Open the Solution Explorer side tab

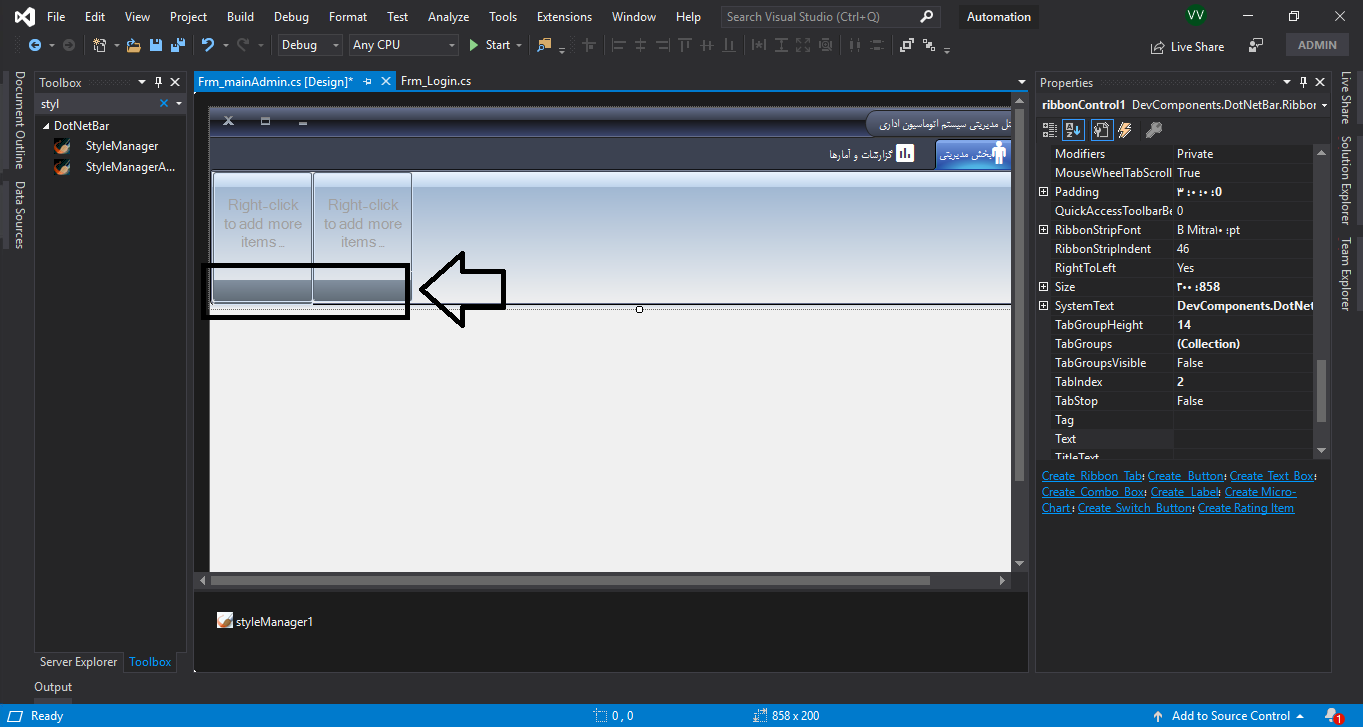(1346, 180)
